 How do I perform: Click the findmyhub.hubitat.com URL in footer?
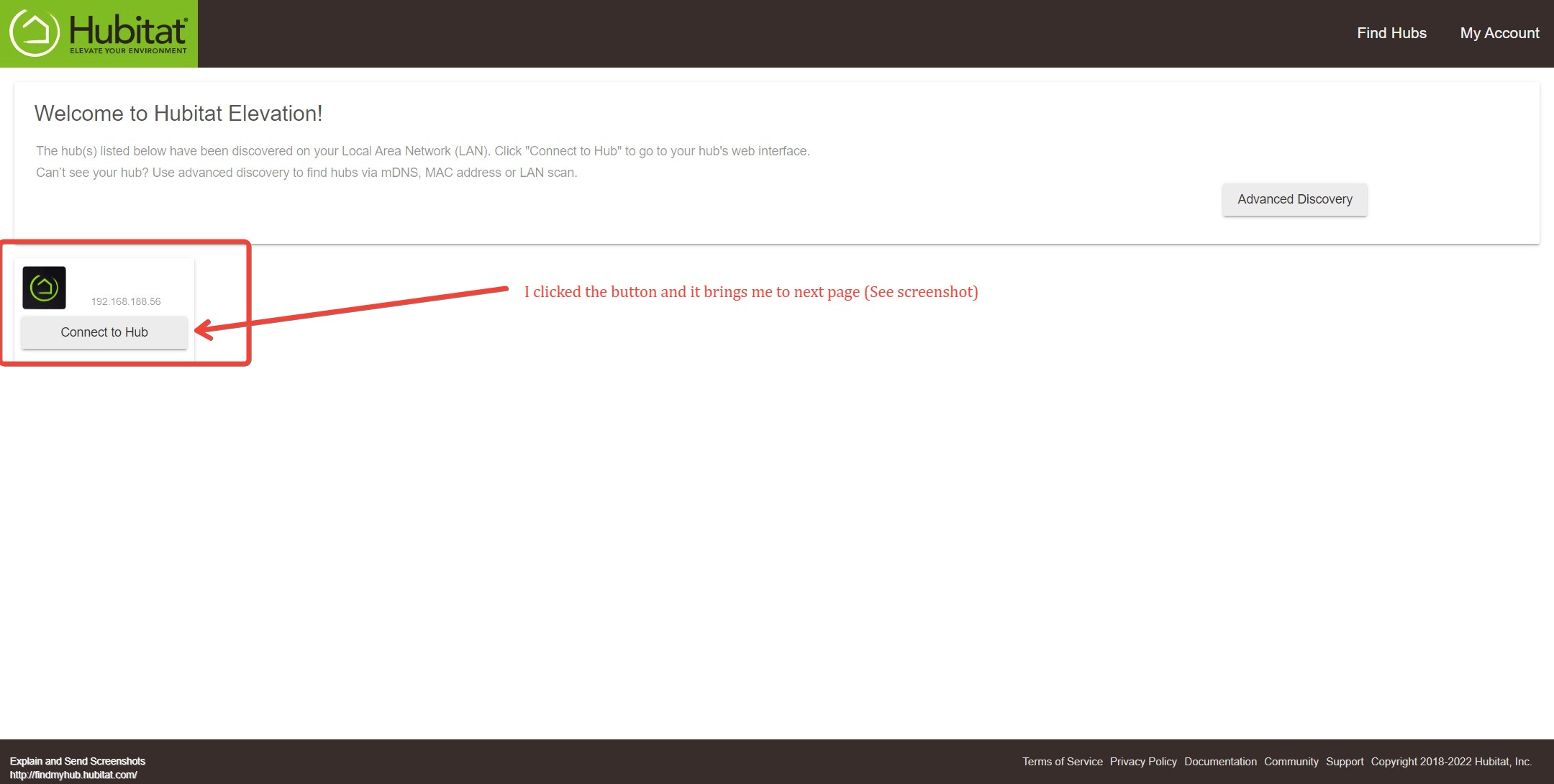point(73,775)
